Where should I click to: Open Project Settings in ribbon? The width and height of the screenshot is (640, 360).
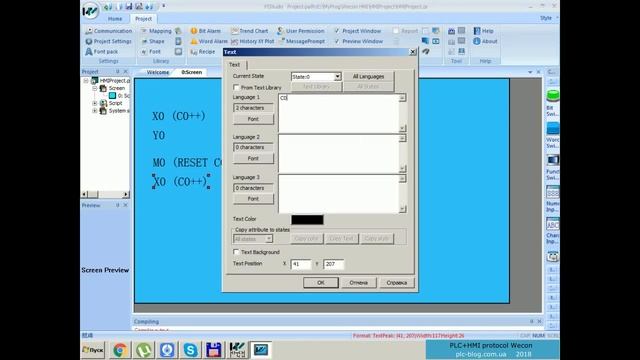(109, 41)
